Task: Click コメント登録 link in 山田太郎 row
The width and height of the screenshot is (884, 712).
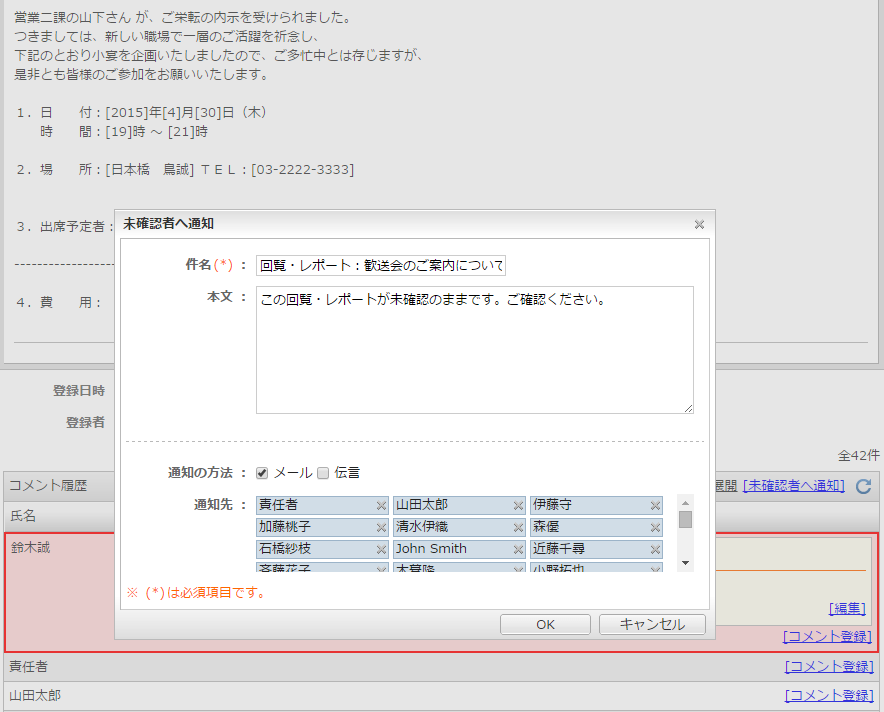Action: coord(828,696)
